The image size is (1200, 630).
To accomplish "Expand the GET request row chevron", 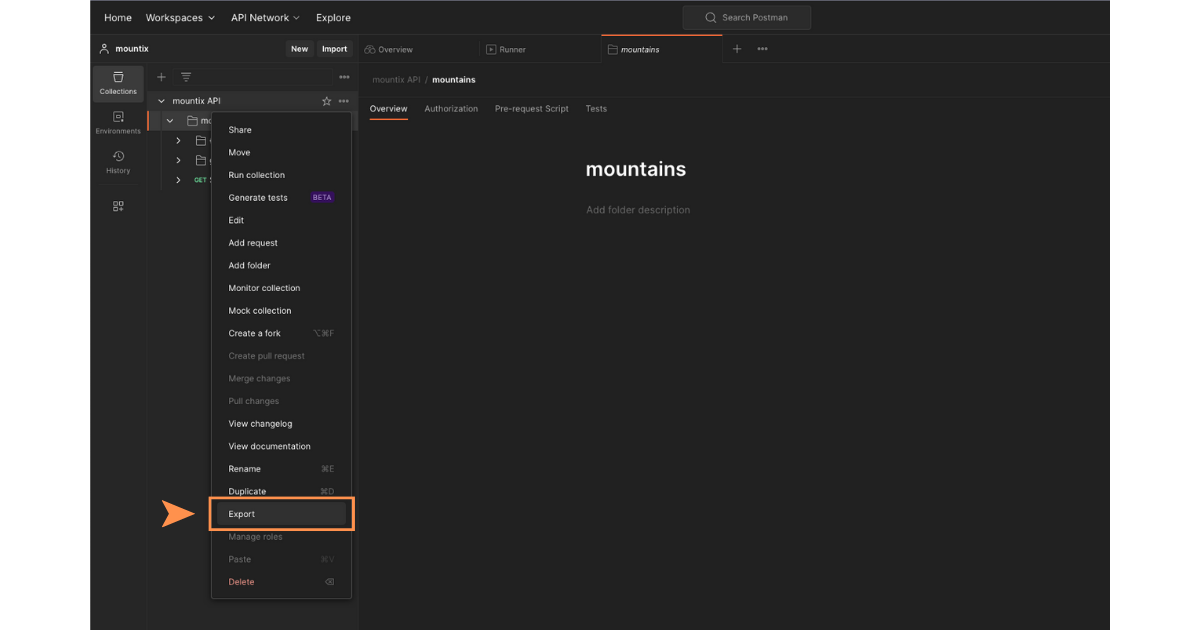I will [179, 180].
